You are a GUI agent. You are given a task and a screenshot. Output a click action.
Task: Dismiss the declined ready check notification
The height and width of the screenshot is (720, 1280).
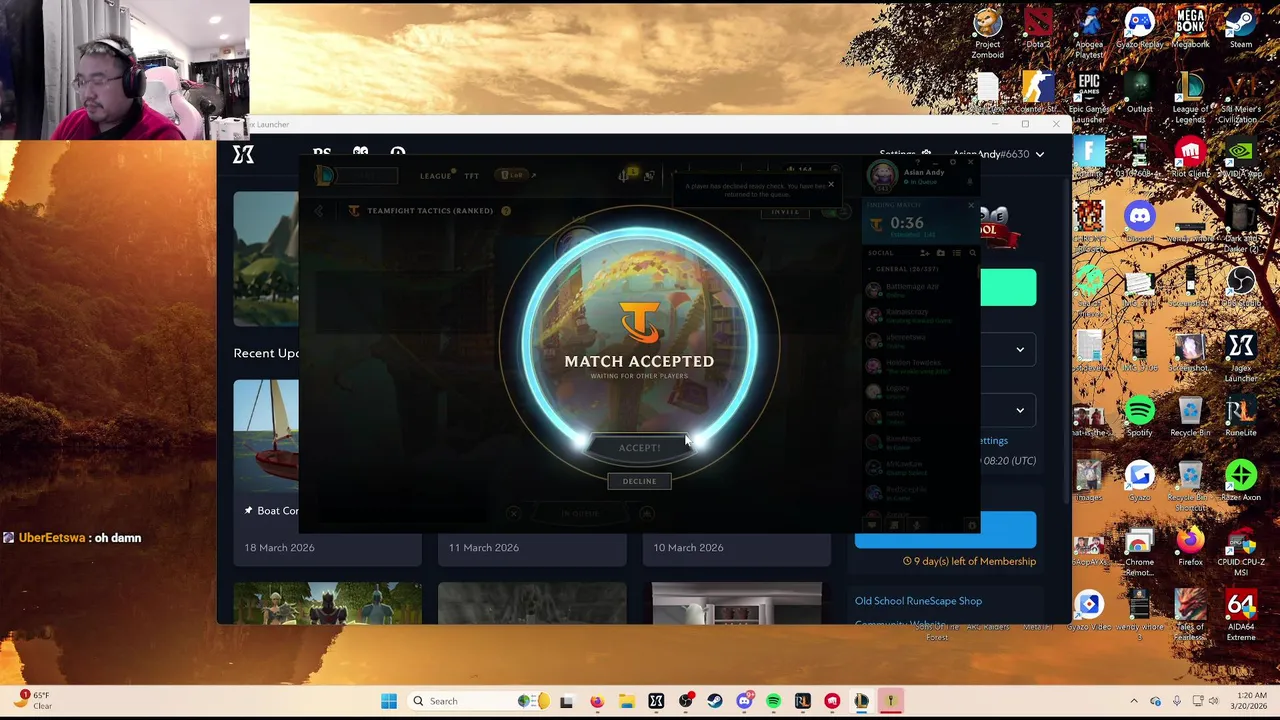[830, 184]
